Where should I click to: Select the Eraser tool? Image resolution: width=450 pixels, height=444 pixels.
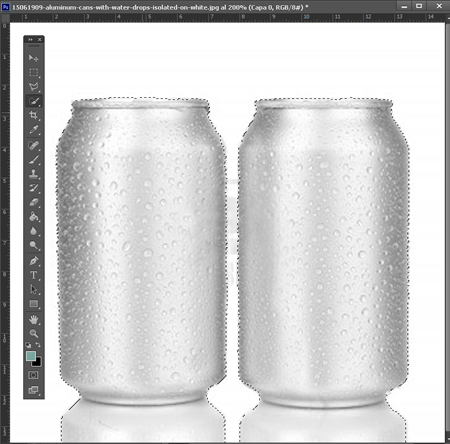pyautogui.click(x=34, y=202)
